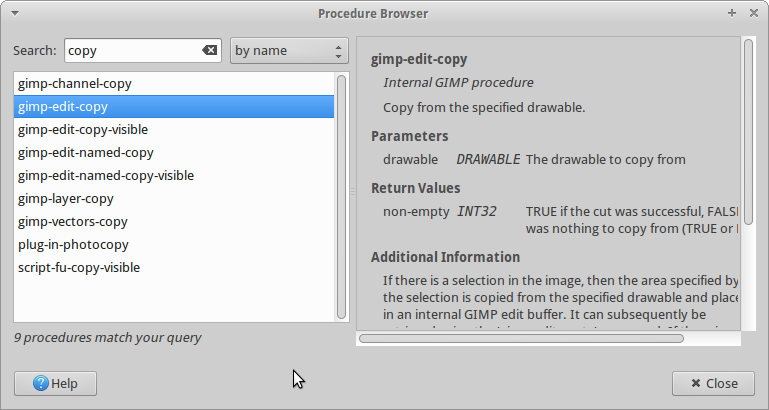Click the 'non-empty' return value name
This screenshot has height=410, width=769.
pyautogui.click(x=416, y=211)
